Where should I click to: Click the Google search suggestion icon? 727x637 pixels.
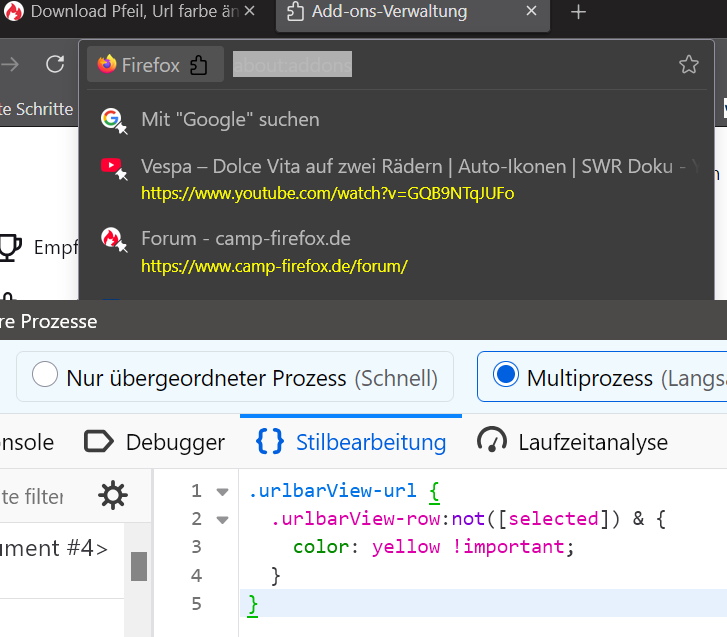coord(112,120)
